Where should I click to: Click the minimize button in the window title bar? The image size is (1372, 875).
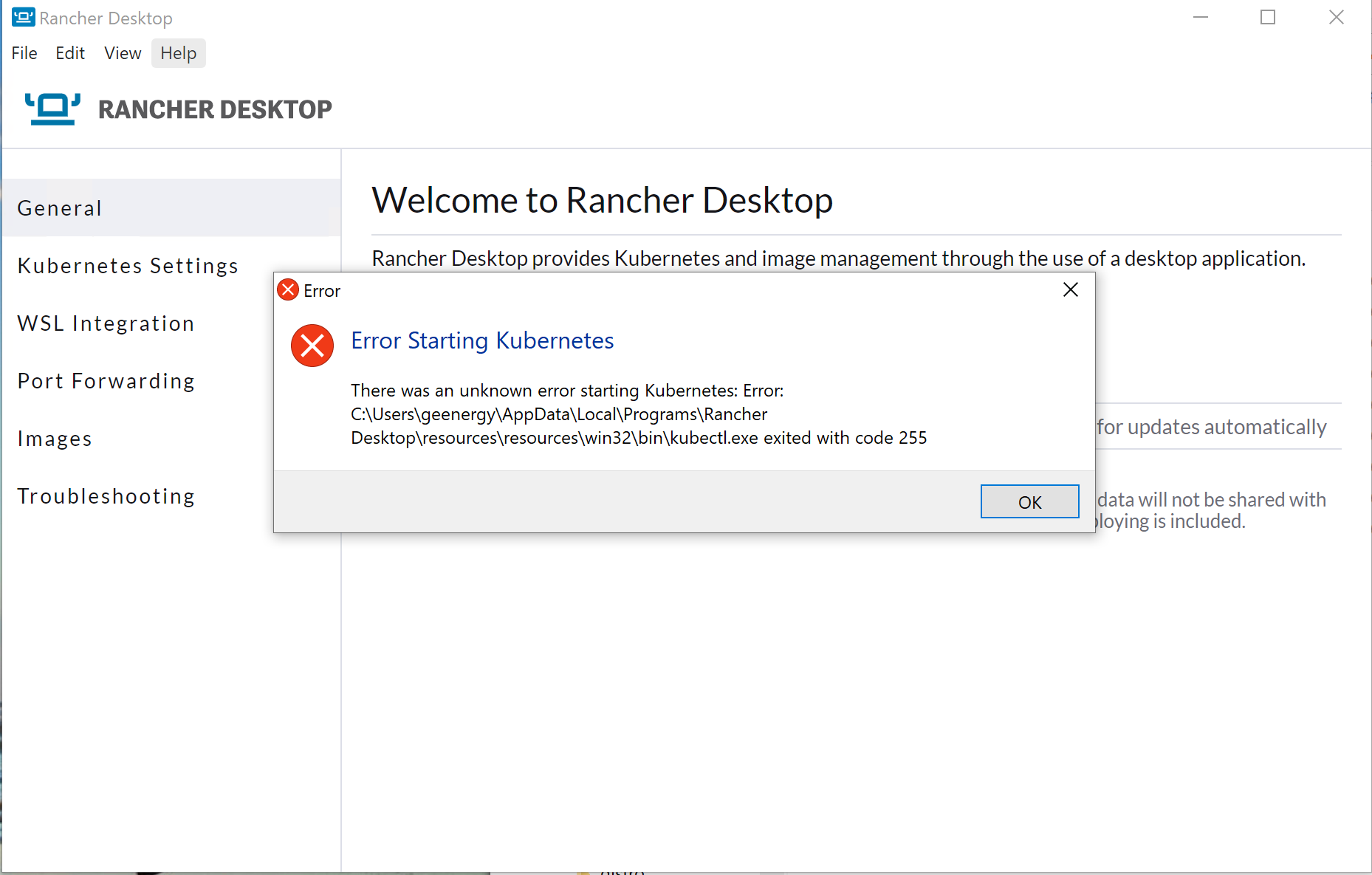coord(1200,17)
